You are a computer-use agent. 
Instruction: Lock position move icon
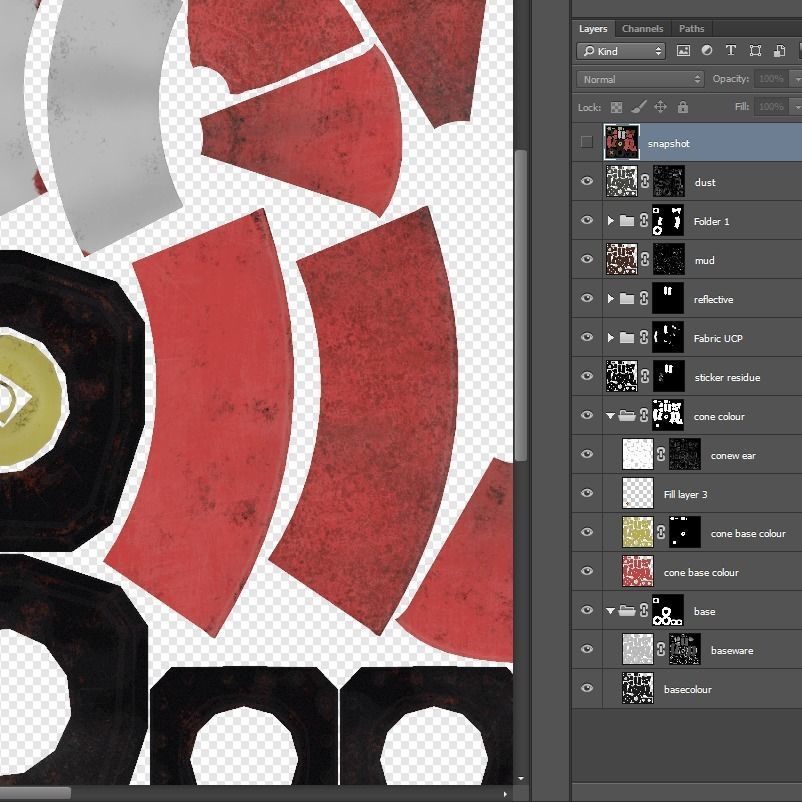[660, 107]
